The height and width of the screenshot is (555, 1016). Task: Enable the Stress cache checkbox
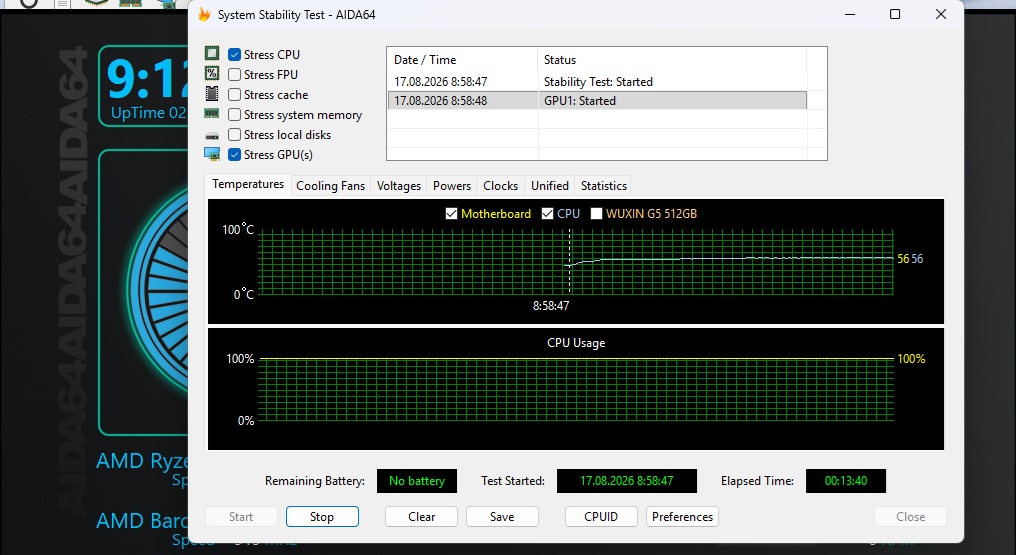pyautogui.click(x=235, y=95)
